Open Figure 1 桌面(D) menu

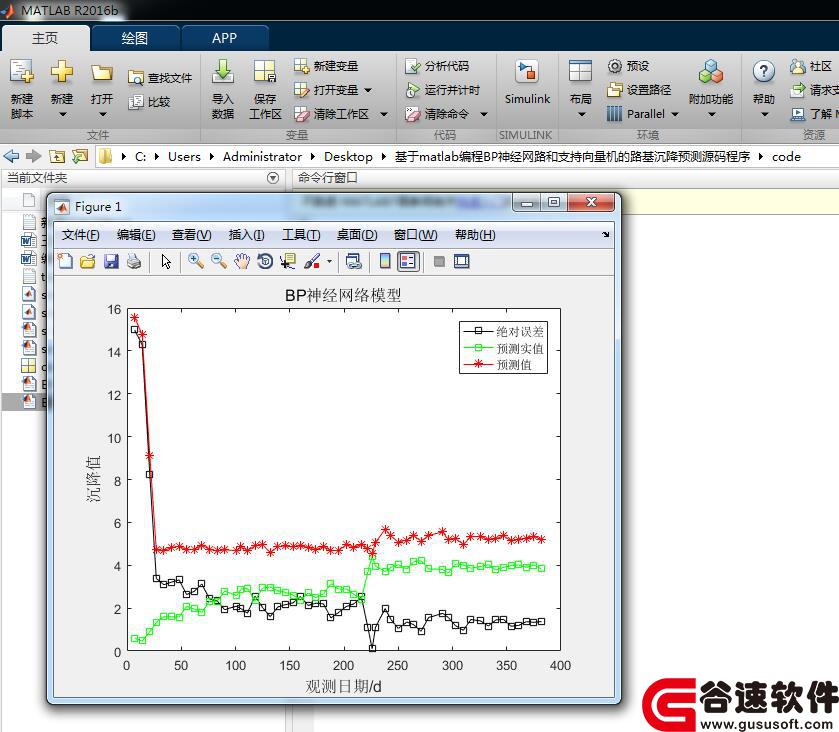click(357, 235)
